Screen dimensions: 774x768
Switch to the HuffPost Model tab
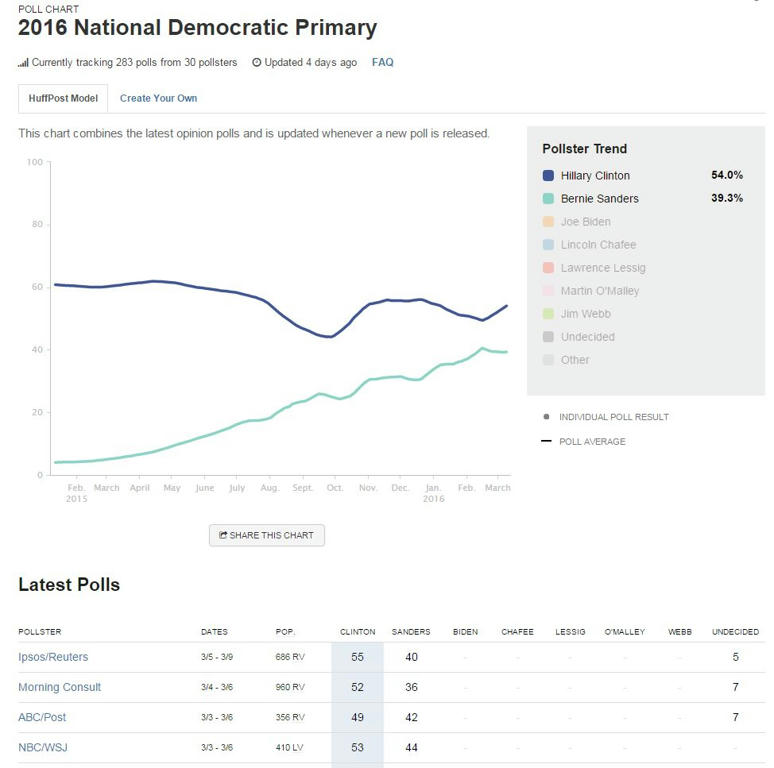click(x=63, y=98)
